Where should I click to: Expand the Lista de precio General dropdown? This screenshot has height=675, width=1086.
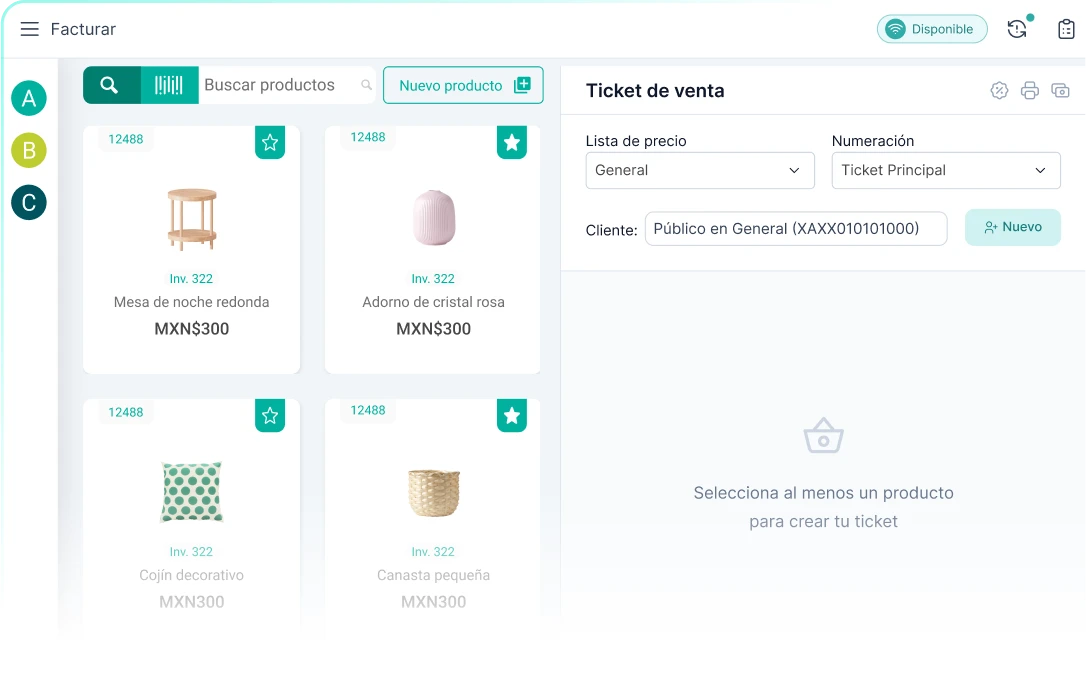(700, 170)
